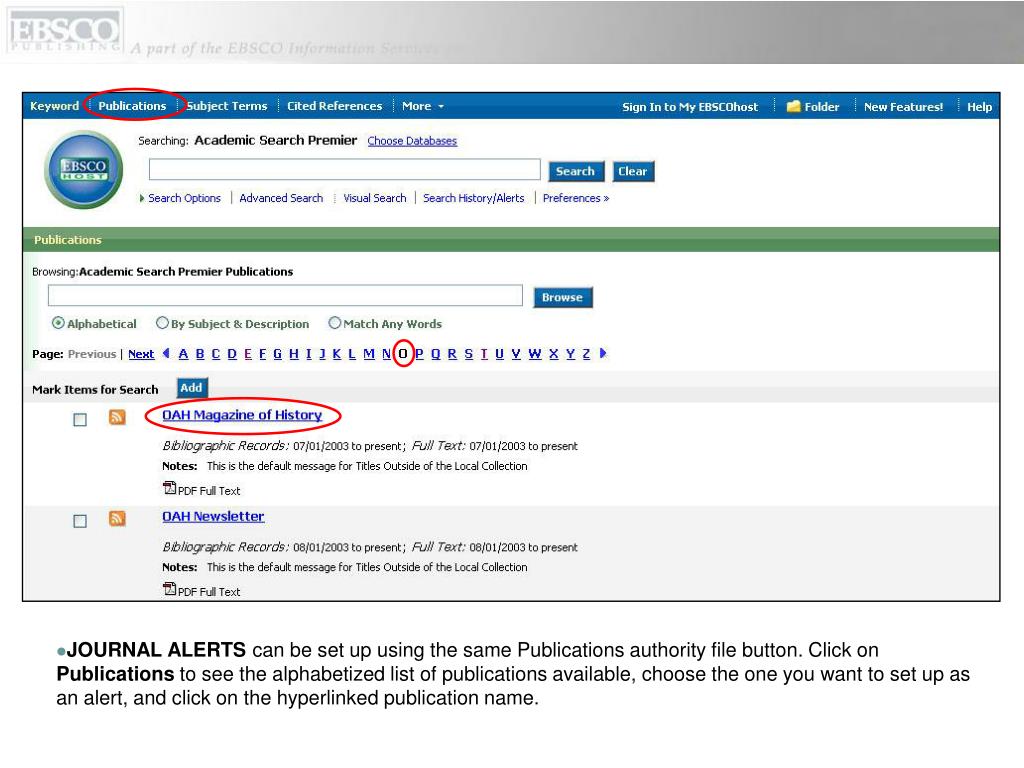The width and height of the screenshot is (1024, 768).
Task: Open the Keyword tab
Action: 54,106
